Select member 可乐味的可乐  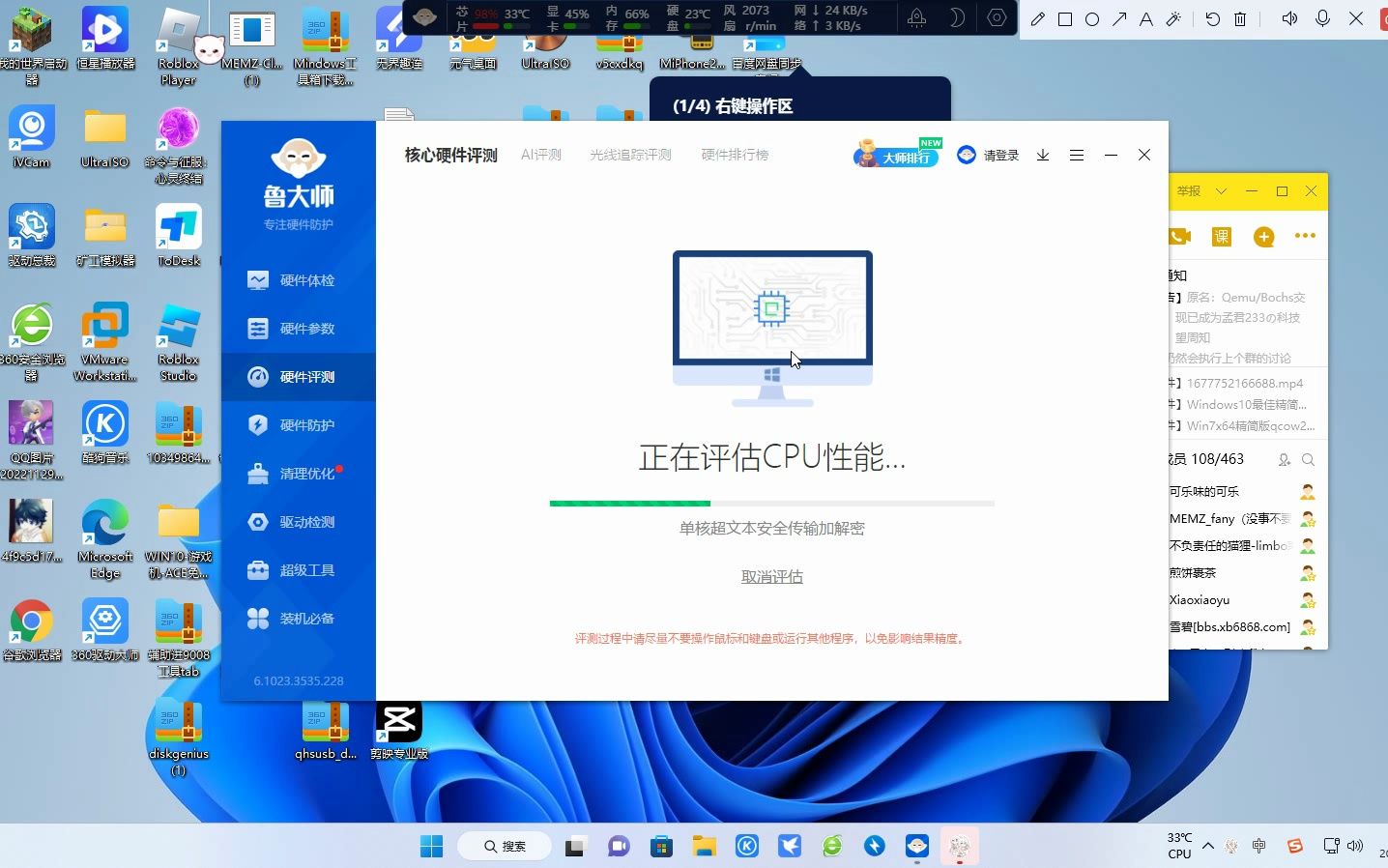(1243, 491)
